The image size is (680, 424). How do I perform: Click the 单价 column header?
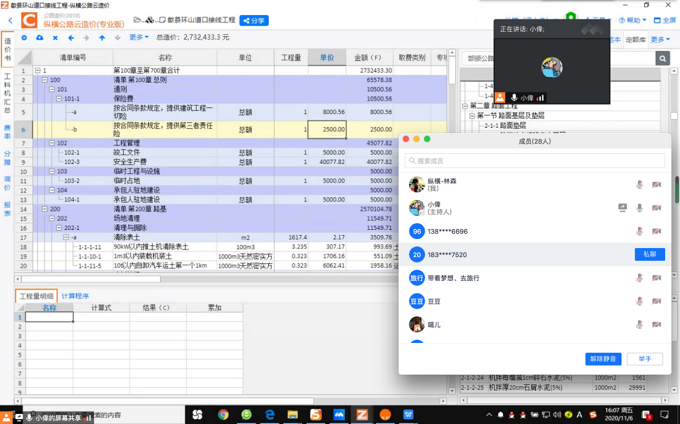[327, 58]
